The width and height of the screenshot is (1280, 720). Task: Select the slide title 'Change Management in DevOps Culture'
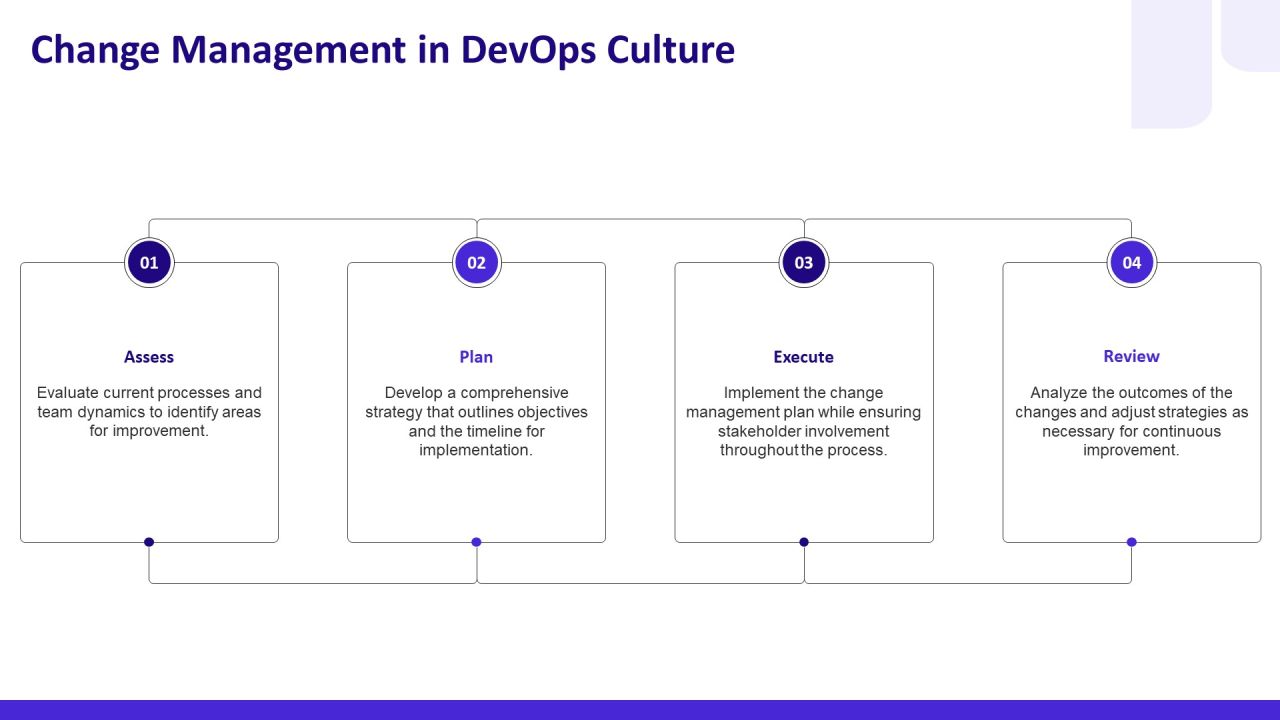(383, 49)
